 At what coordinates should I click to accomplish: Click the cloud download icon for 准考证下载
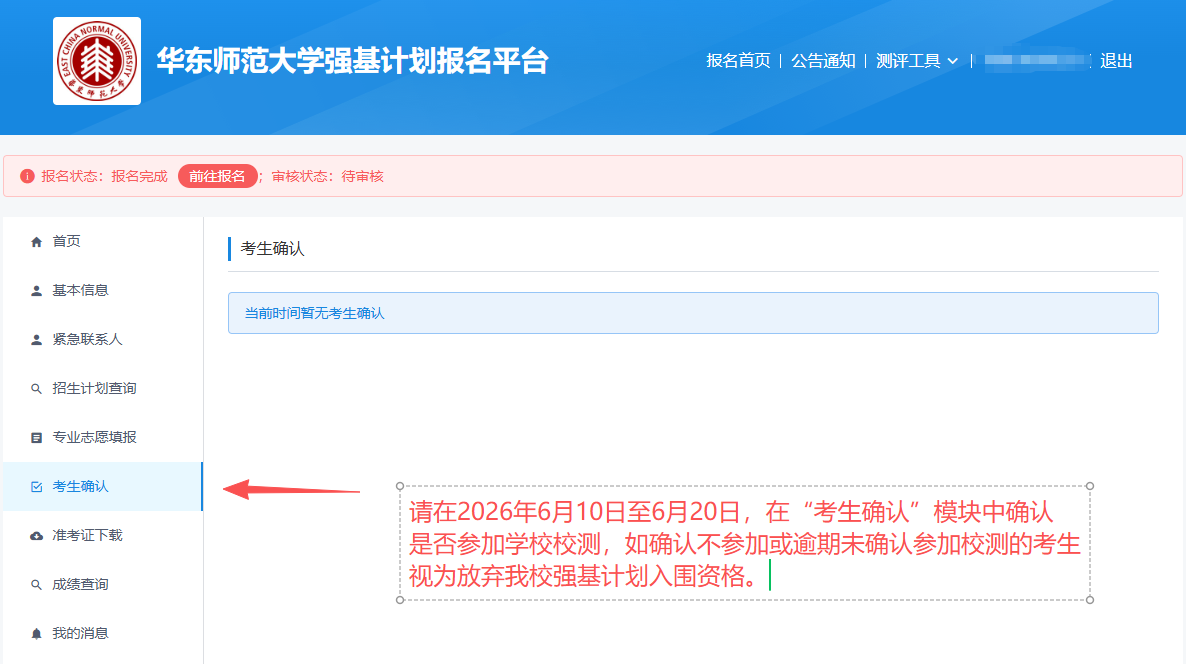click(37, 536)
